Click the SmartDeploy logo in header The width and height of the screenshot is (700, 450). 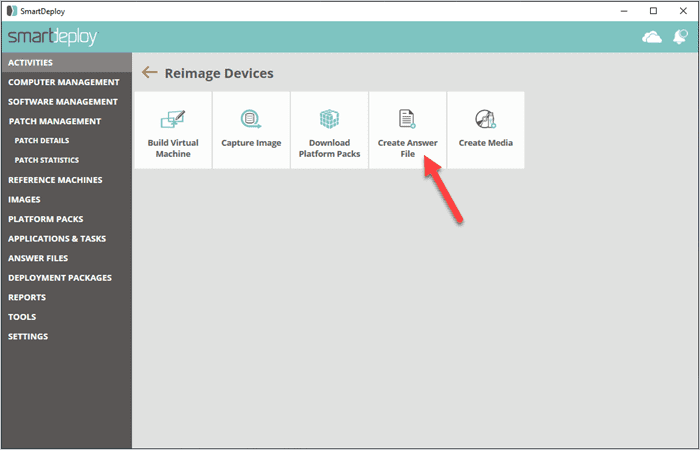[x=53, y=37]
